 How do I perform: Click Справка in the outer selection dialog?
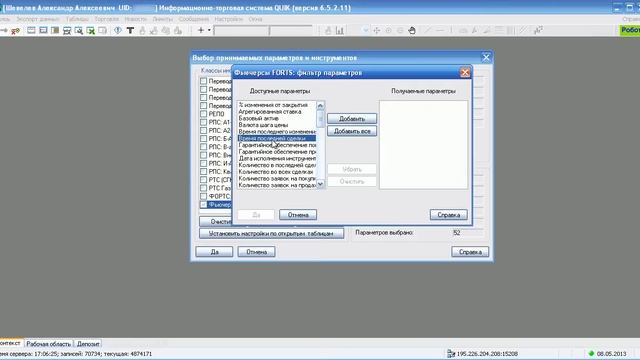(470, 252)
